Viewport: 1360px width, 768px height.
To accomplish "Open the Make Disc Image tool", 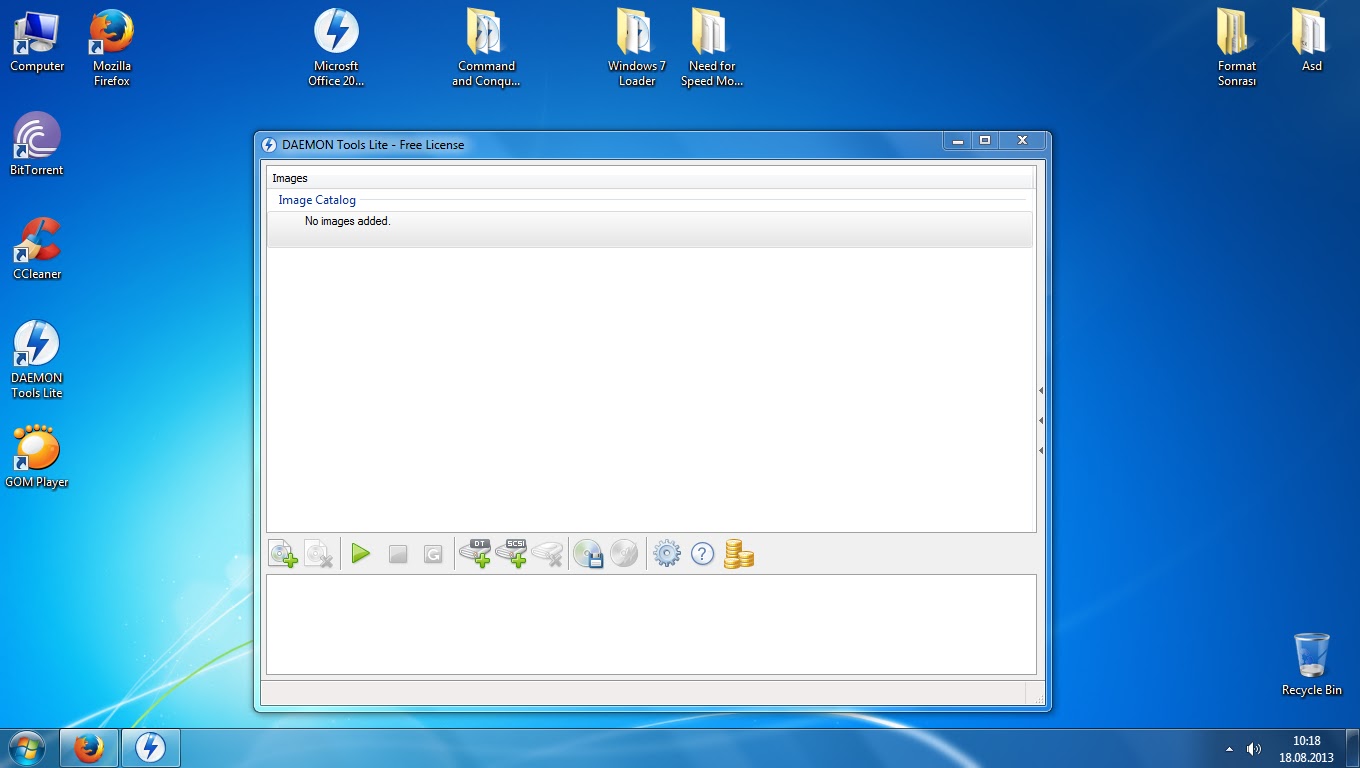I will coord(588,554).
